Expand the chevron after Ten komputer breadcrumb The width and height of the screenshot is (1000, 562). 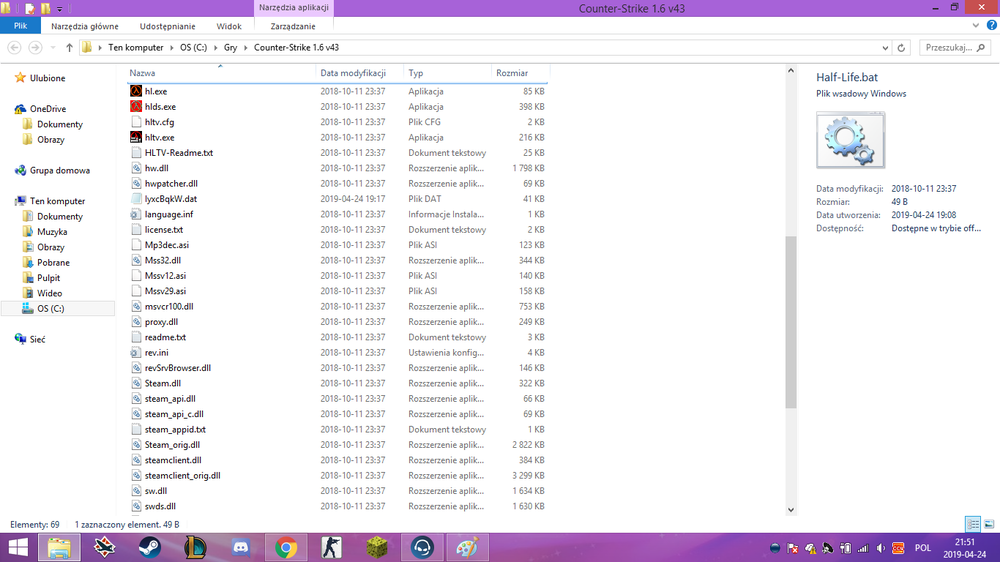point(172,48)
